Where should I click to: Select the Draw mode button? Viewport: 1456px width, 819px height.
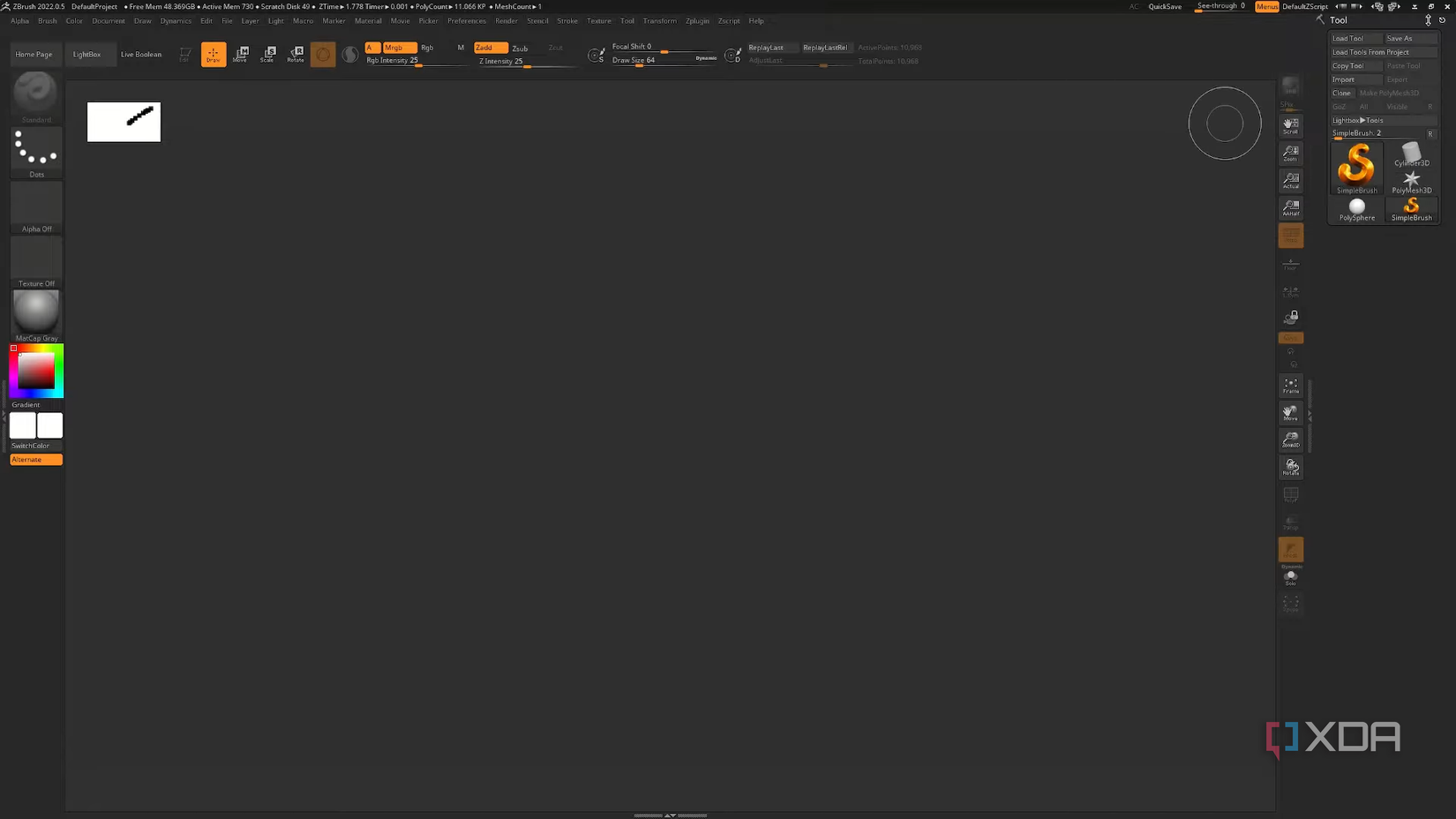pos(214,55)
